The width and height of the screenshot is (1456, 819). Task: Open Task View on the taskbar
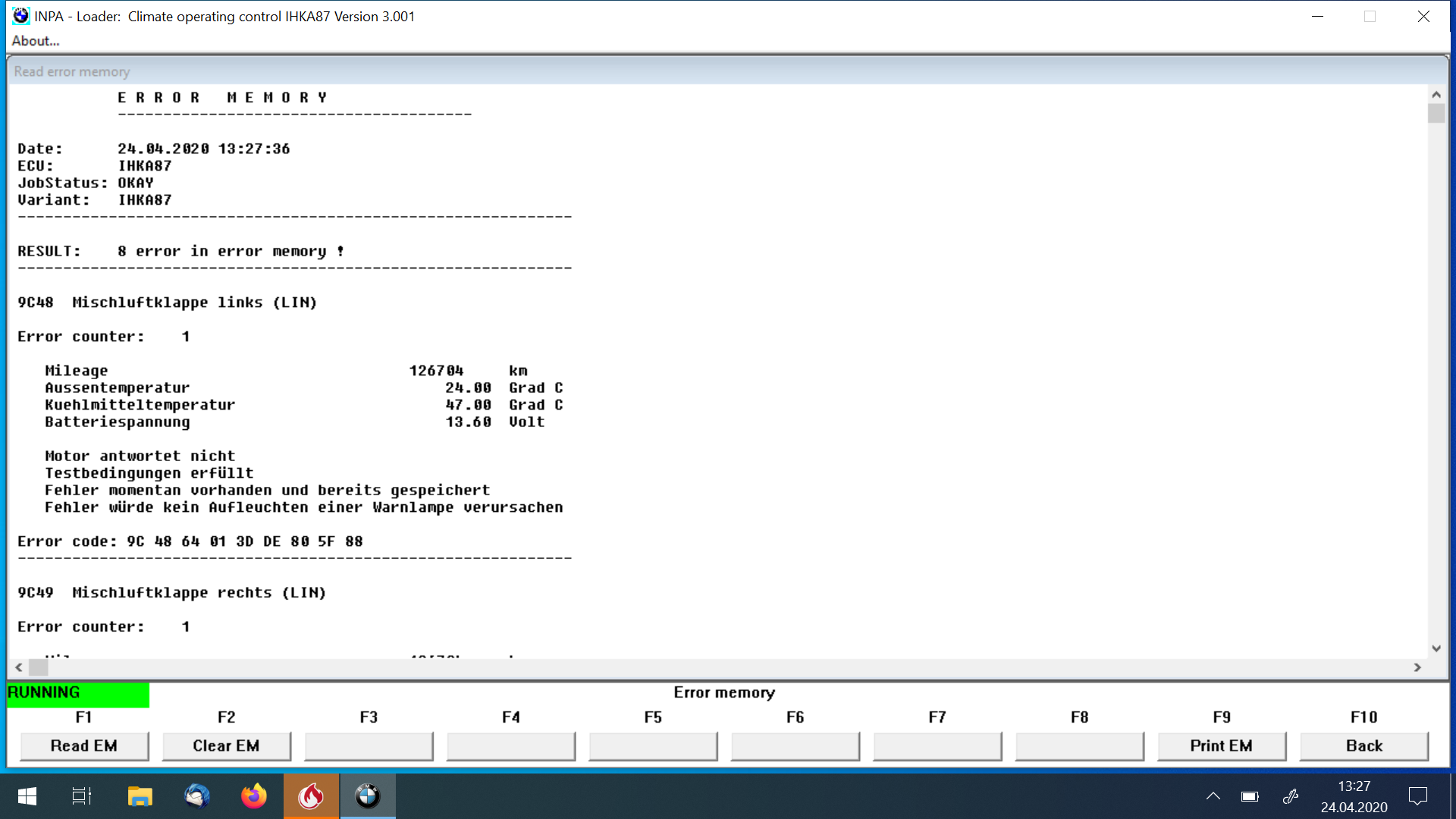(x=82, y=796)
